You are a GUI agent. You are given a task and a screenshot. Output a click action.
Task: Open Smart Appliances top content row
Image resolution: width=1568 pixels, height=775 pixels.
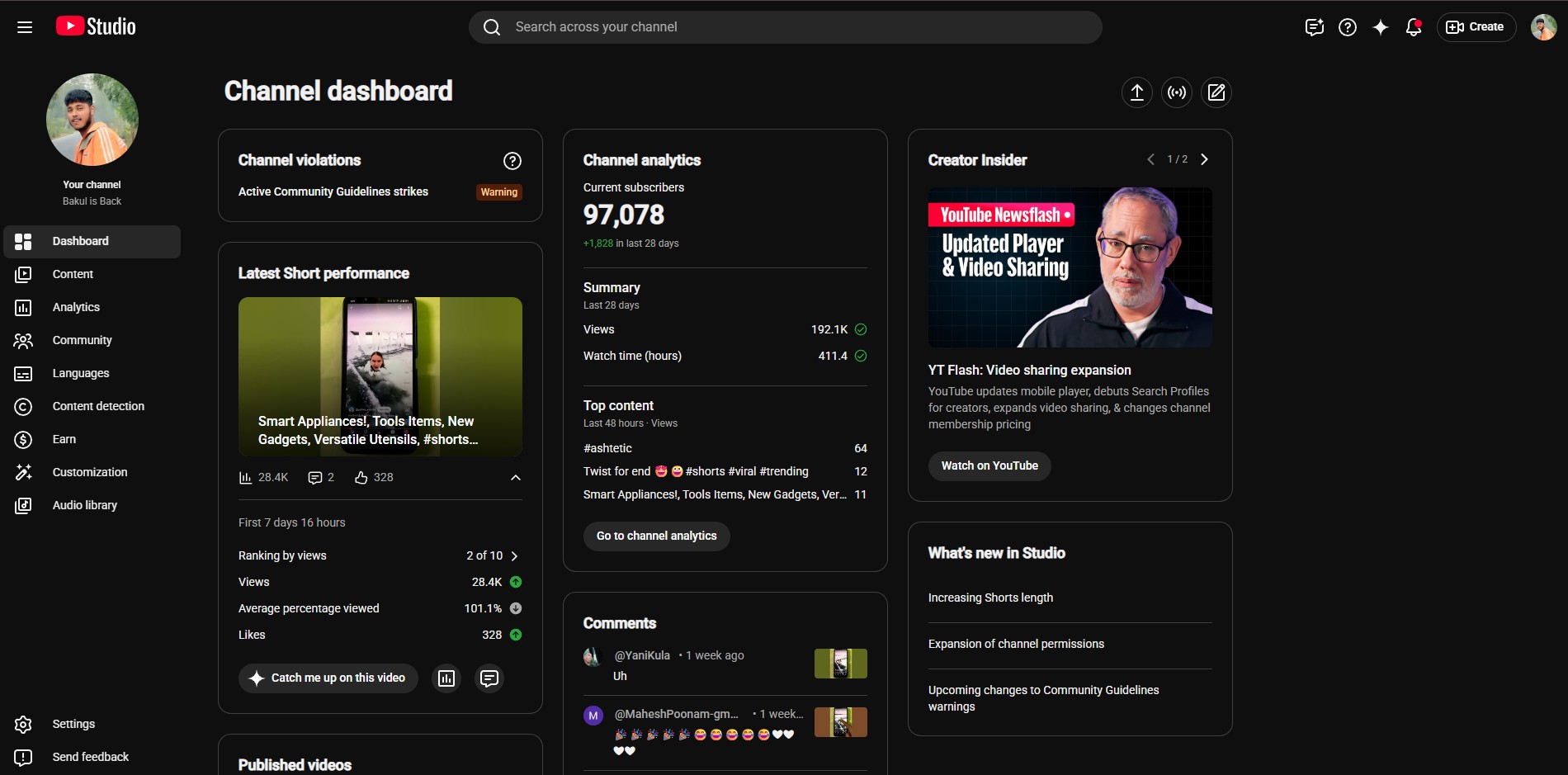click(x=725, y=494)
